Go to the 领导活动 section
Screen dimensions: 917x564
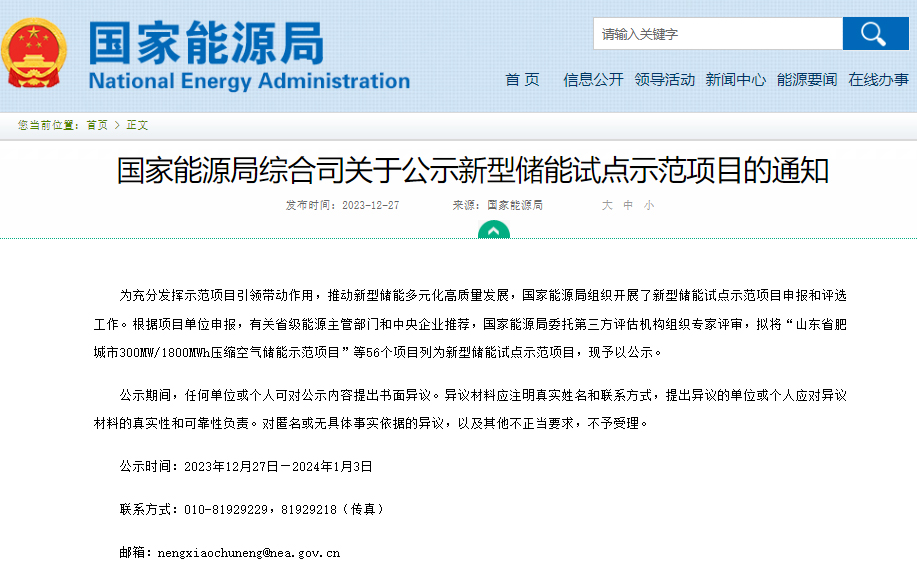(664, 80)
